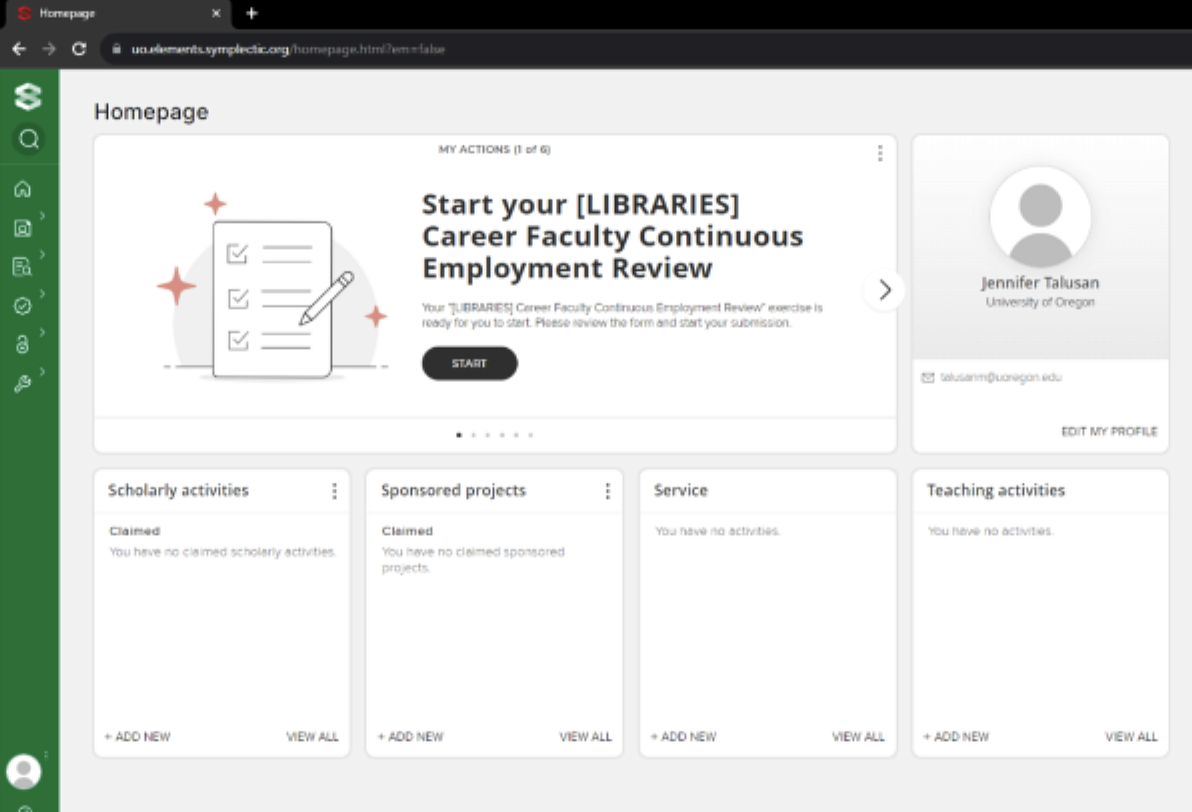The image size is (1192, 812).
Task: Click the checkmark badge icon in sidebar
Action: pos(22,306)
